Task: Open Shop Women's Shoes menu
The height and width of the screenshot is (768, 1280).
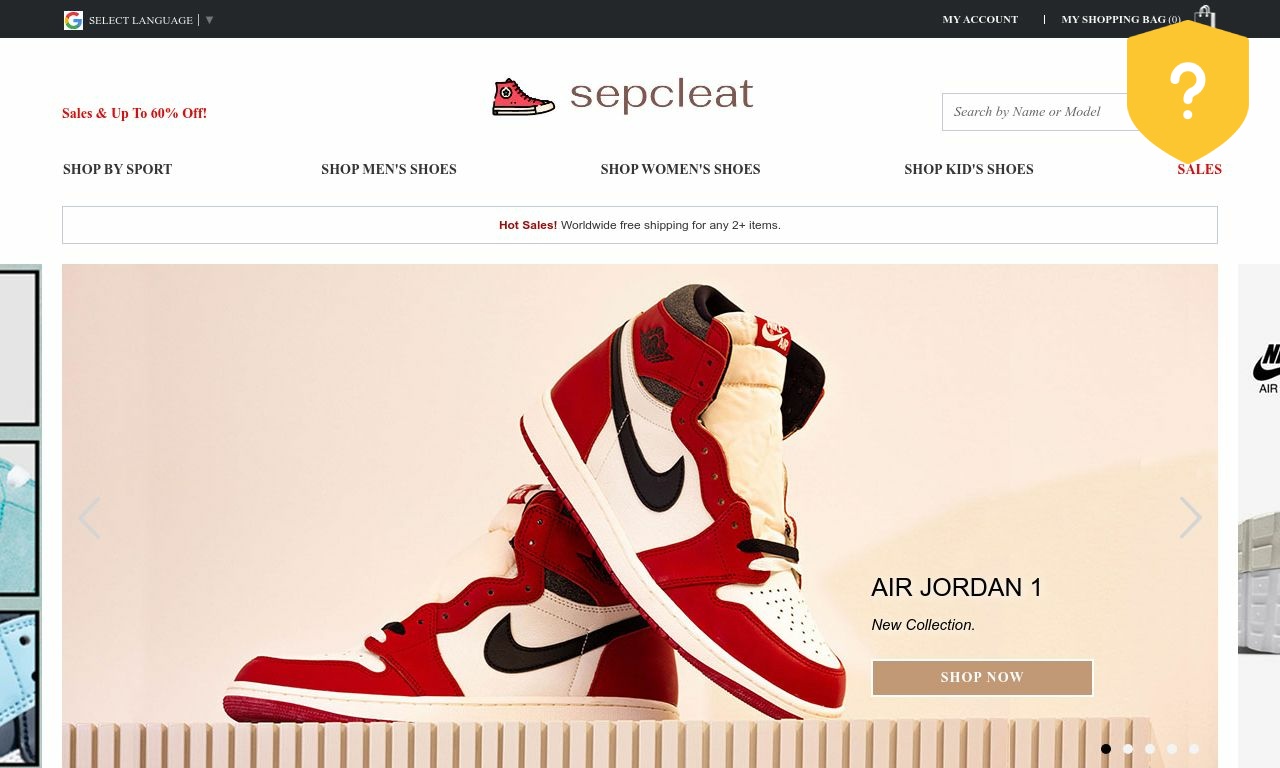Action: 680,169
